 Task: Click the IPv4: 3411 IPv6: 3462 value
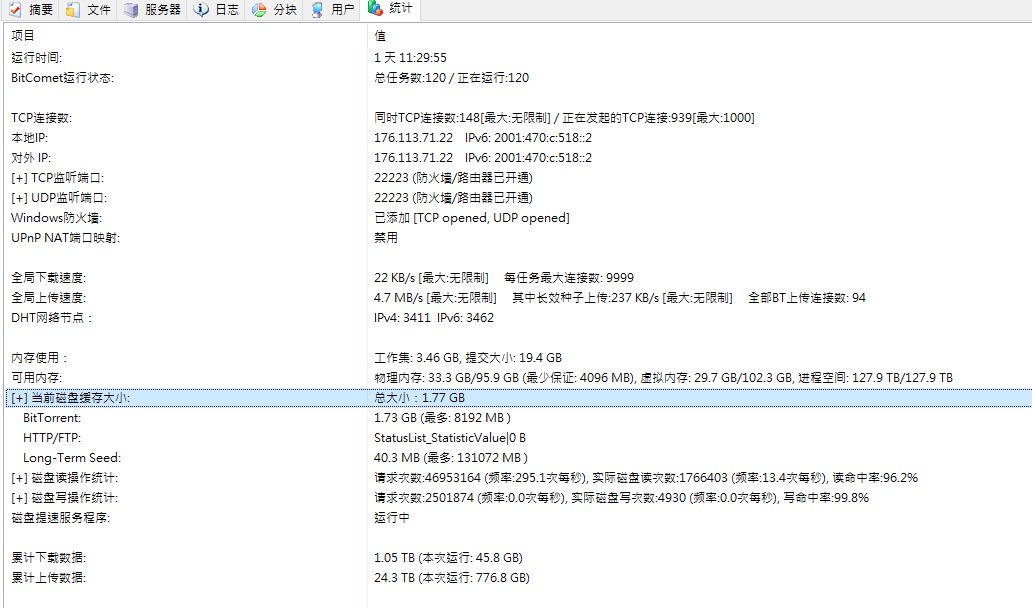pyautogui.click(x=434, y=318)
